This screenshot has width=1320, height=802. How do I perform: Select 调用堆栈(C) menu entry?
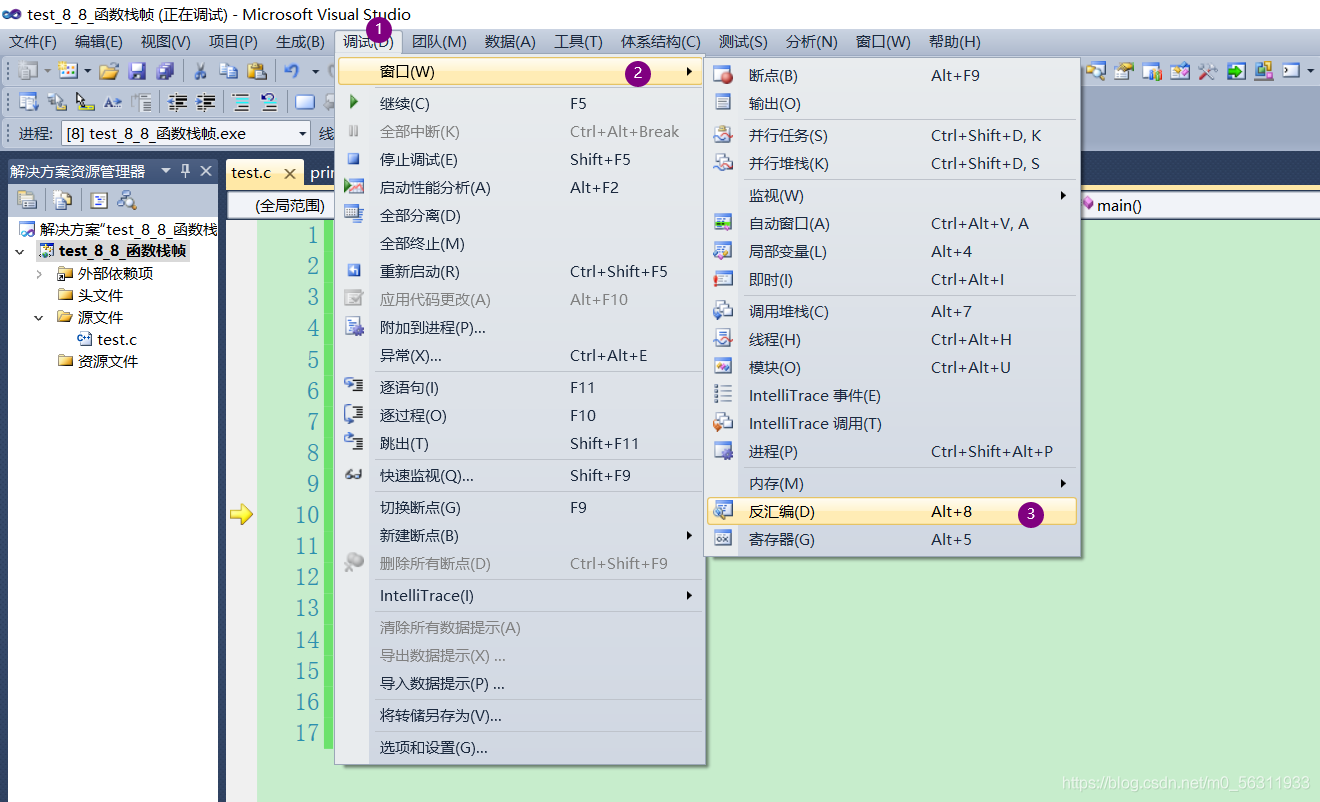[892, 311]
